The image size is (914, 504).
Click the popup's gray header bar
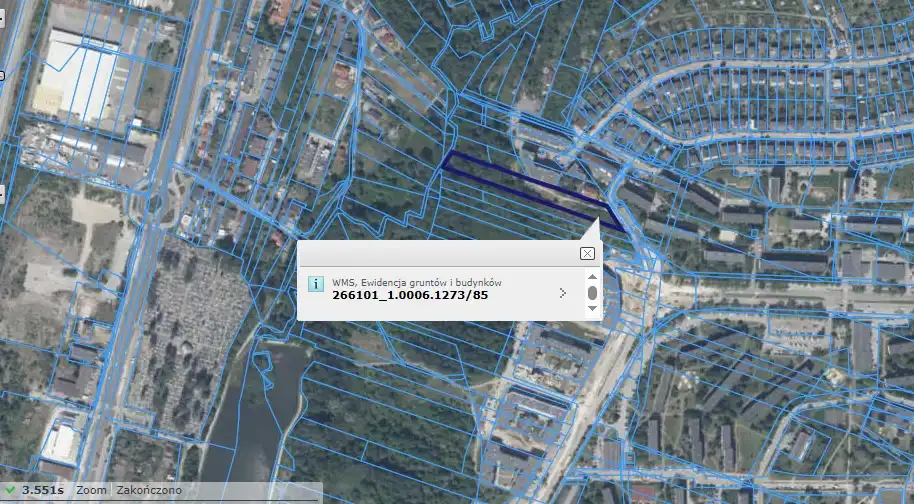pos(440,254)
